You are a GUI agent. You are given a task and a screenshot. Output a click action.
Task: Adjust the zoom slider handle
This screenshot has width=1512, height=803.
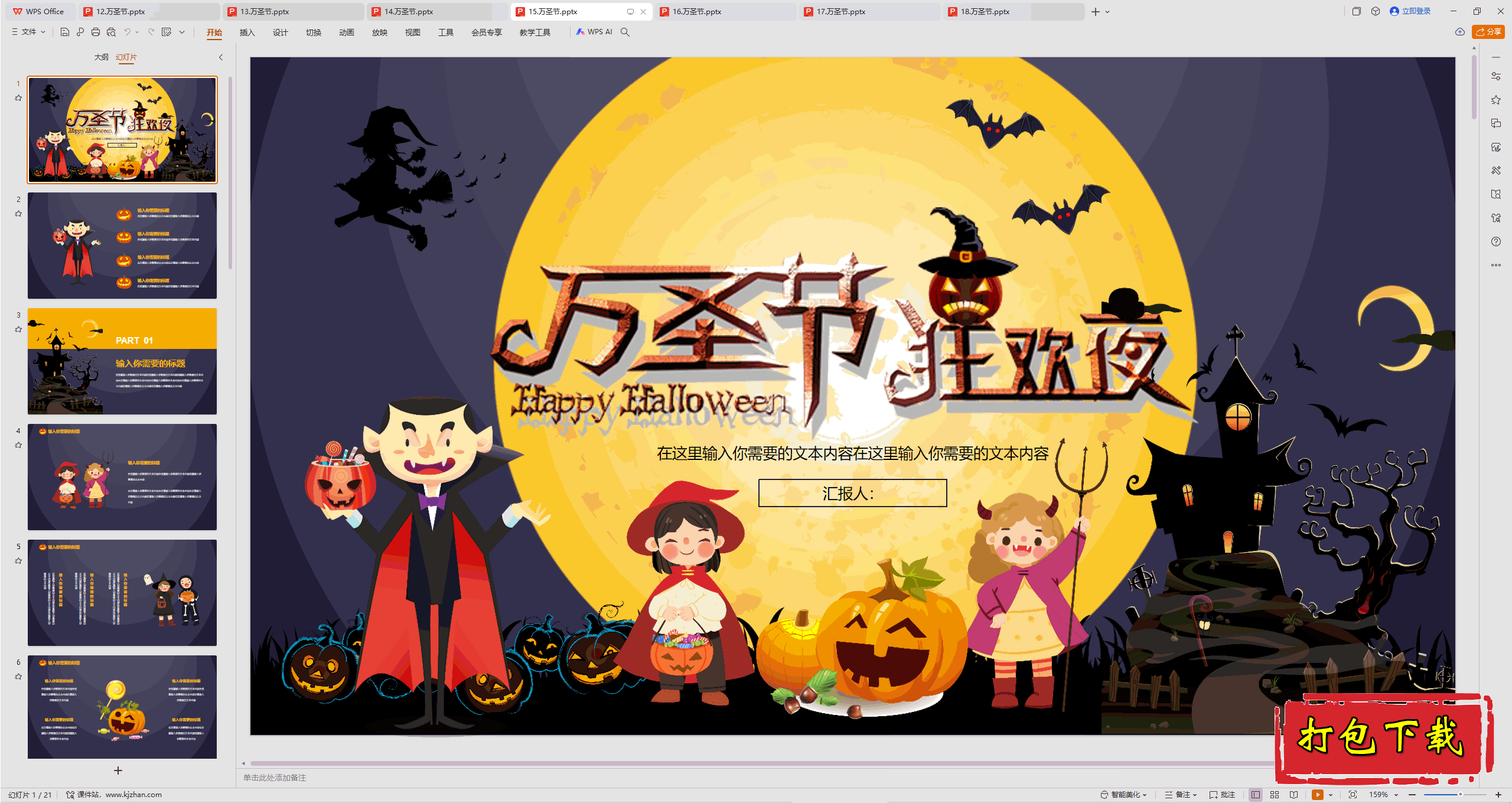pyautogui.click(x=1461, y=795)
